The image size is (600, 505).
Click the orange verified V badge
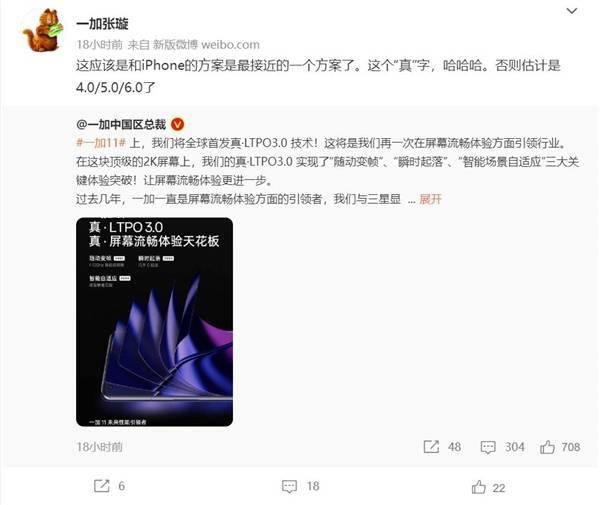click(x=178, y=124)
